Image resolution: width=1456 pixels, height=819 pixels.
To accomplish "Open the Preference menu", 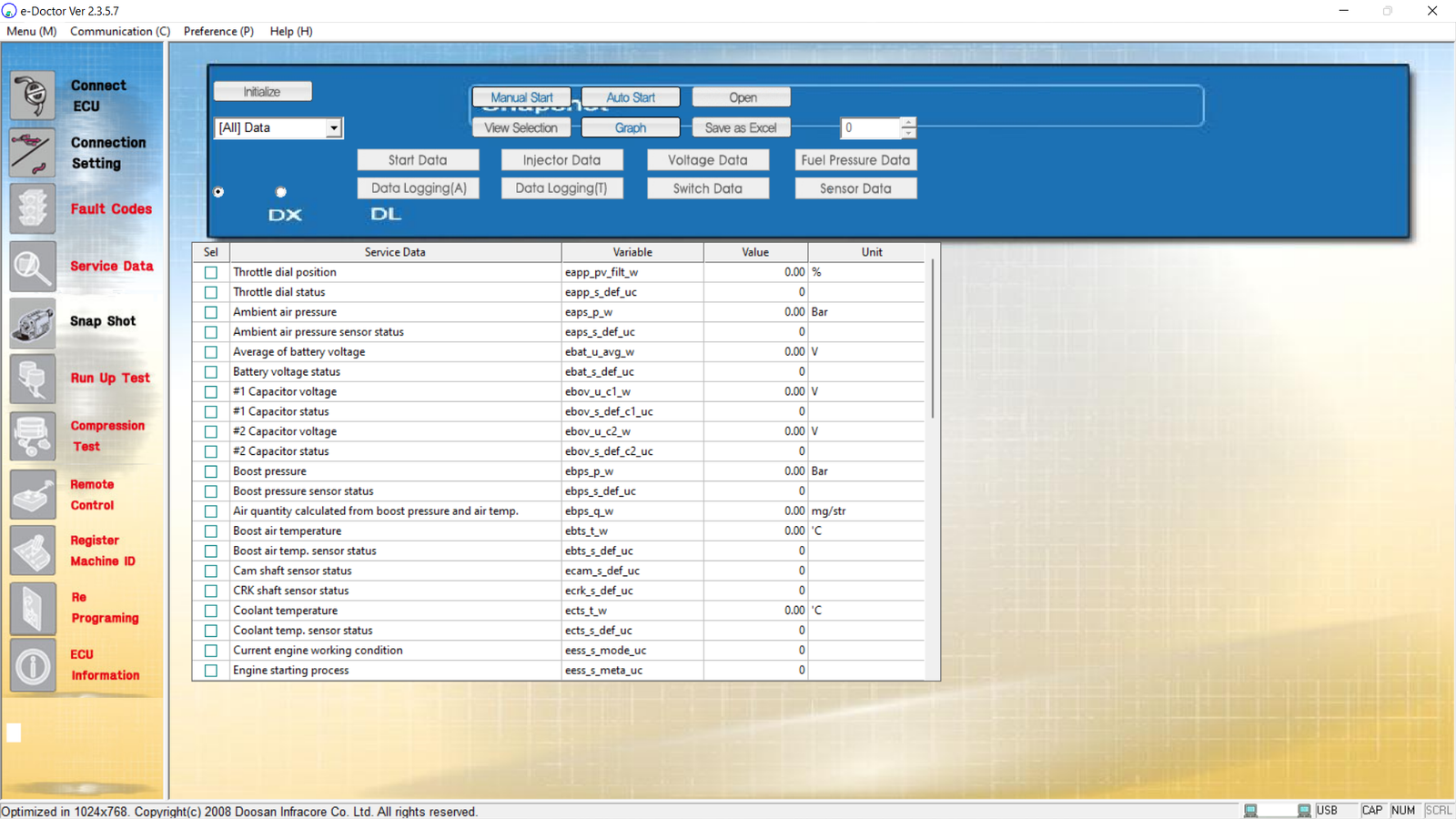I will coord(218,31).
